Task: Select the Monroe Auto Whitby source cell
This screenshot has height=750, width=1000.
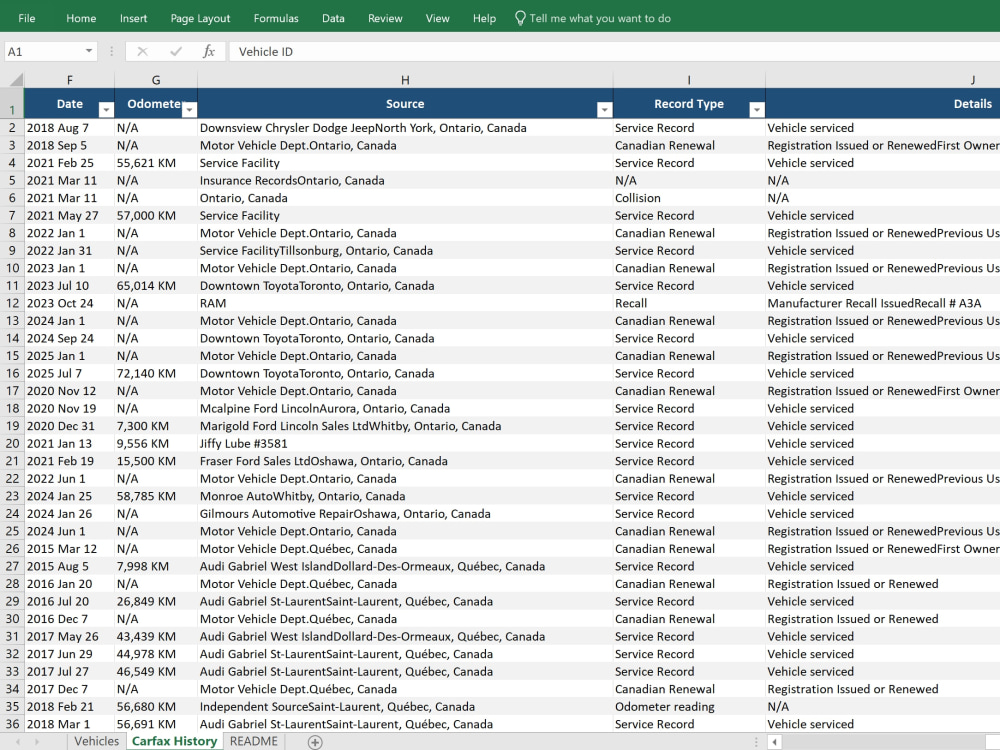Action: point(405,496)
